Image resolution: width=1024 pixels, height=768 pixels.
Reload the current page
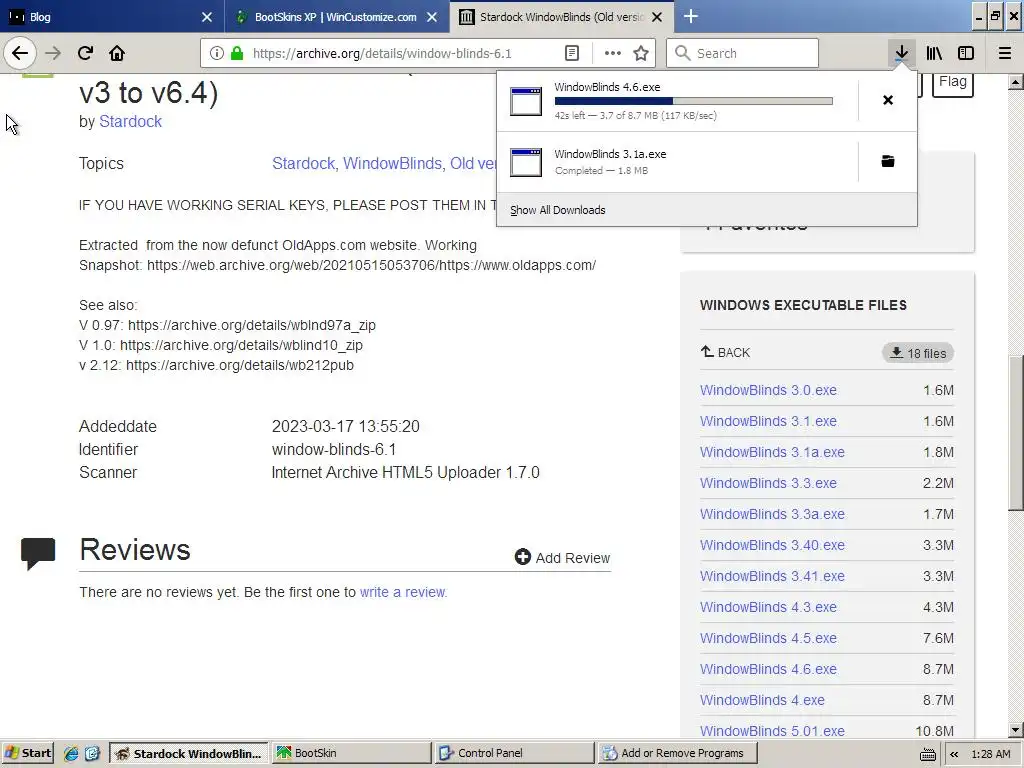pos(85,53)
